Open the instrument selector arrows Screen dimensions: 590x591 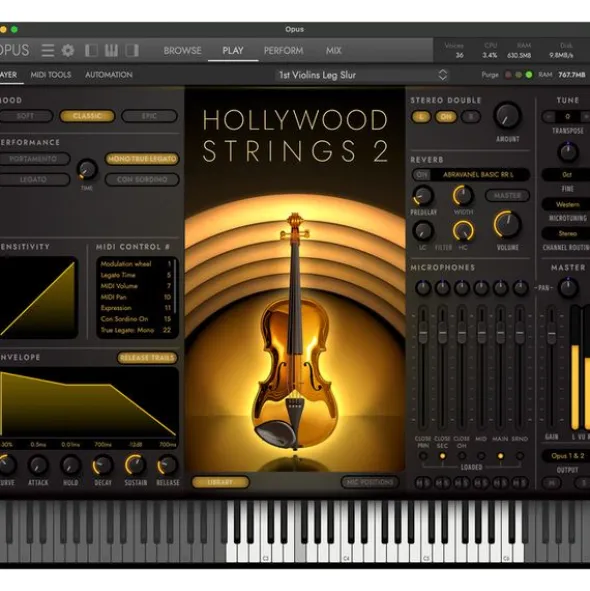[443, 75]
